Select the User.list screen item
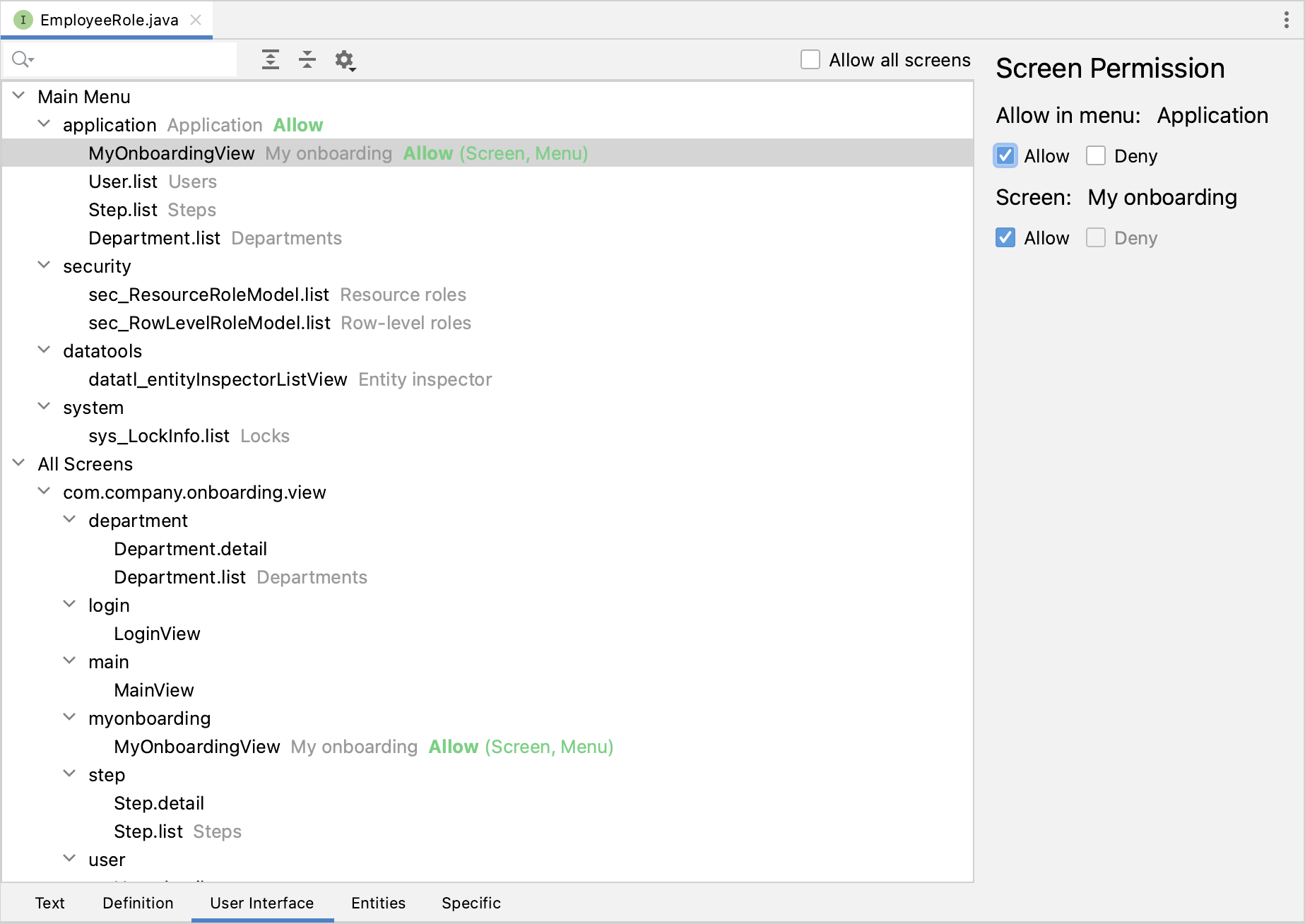The height and width of the screenshot is (924, 1305). 123,182
